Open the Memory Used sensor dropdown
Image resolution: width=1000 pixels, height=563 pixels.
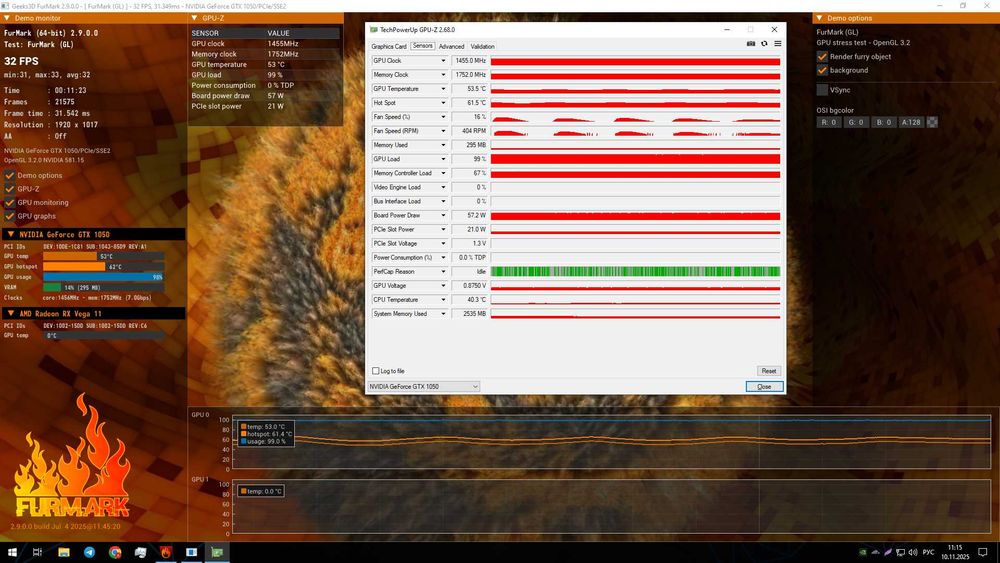[443, 145]
